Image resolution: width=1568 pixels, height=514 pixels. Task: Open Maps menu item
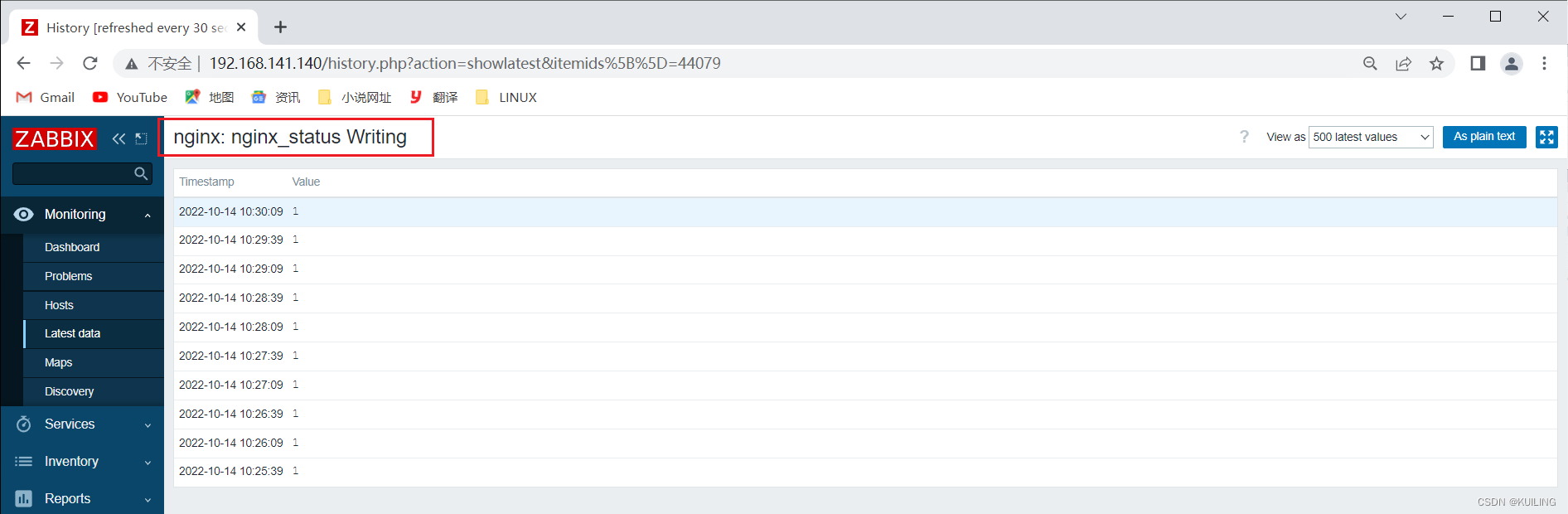[x=94, y=362]
